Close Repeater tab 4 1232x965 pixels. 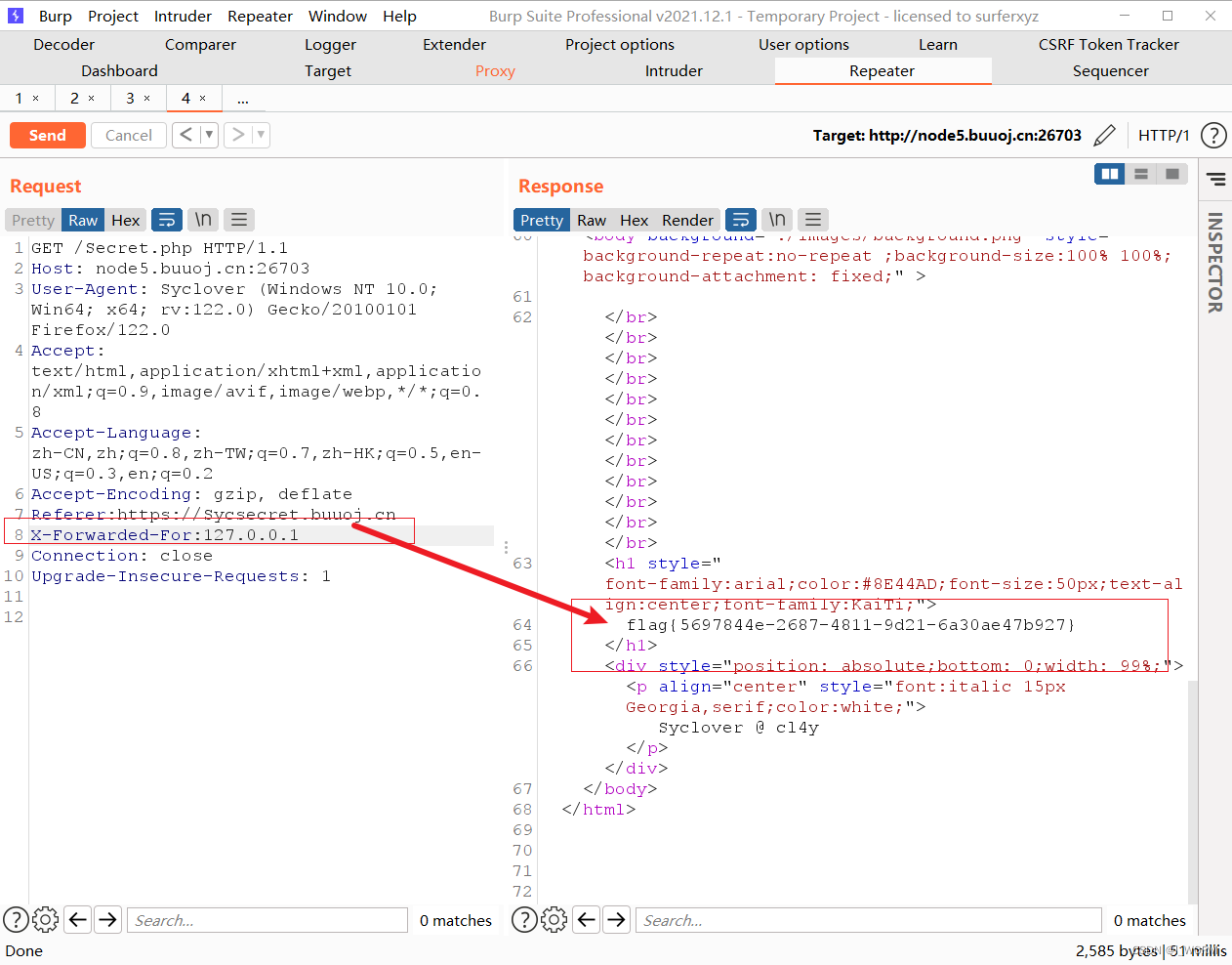pos(203,99)
